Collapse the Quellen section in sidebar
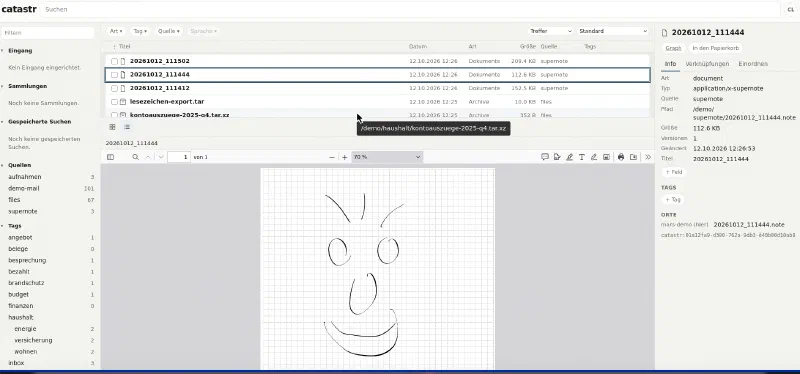The height and width of the screenshot is (374, 800). (x=19, y=165)
